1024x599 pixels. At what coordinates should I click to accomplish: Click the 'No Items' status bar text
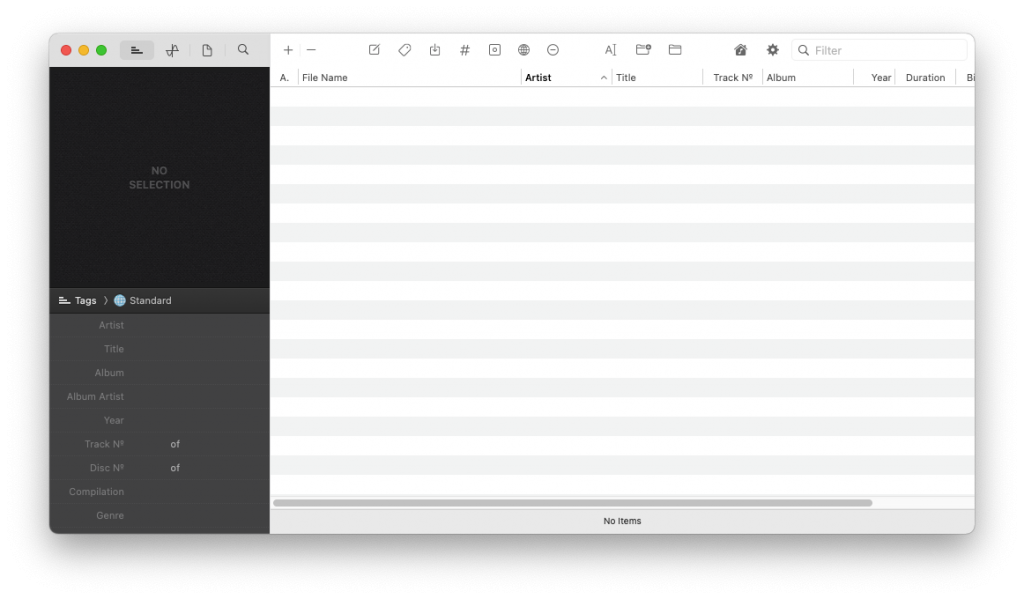622,521
